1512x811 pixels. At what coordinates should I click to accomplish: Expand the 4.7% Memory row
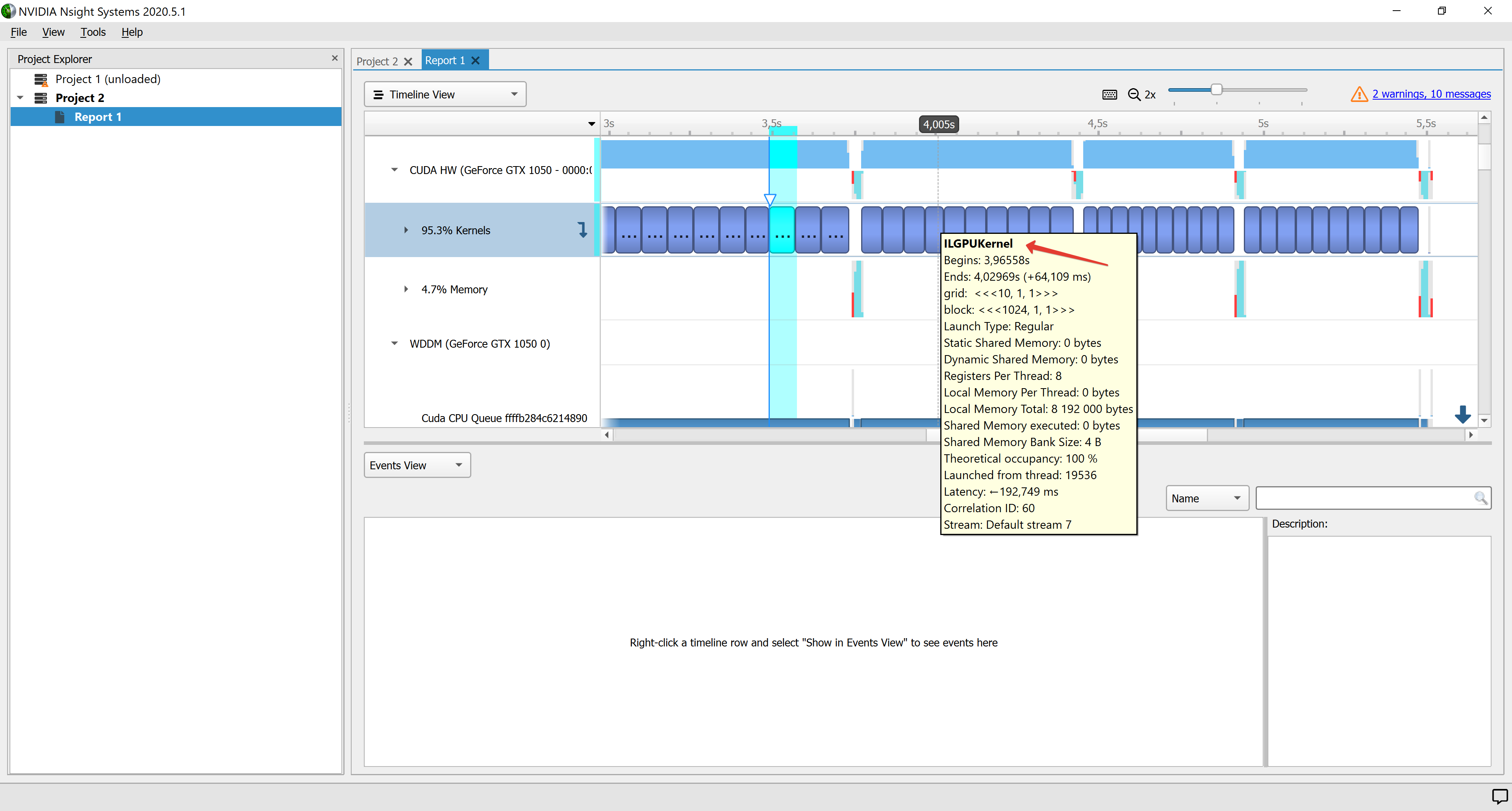(x=406, y=289)
